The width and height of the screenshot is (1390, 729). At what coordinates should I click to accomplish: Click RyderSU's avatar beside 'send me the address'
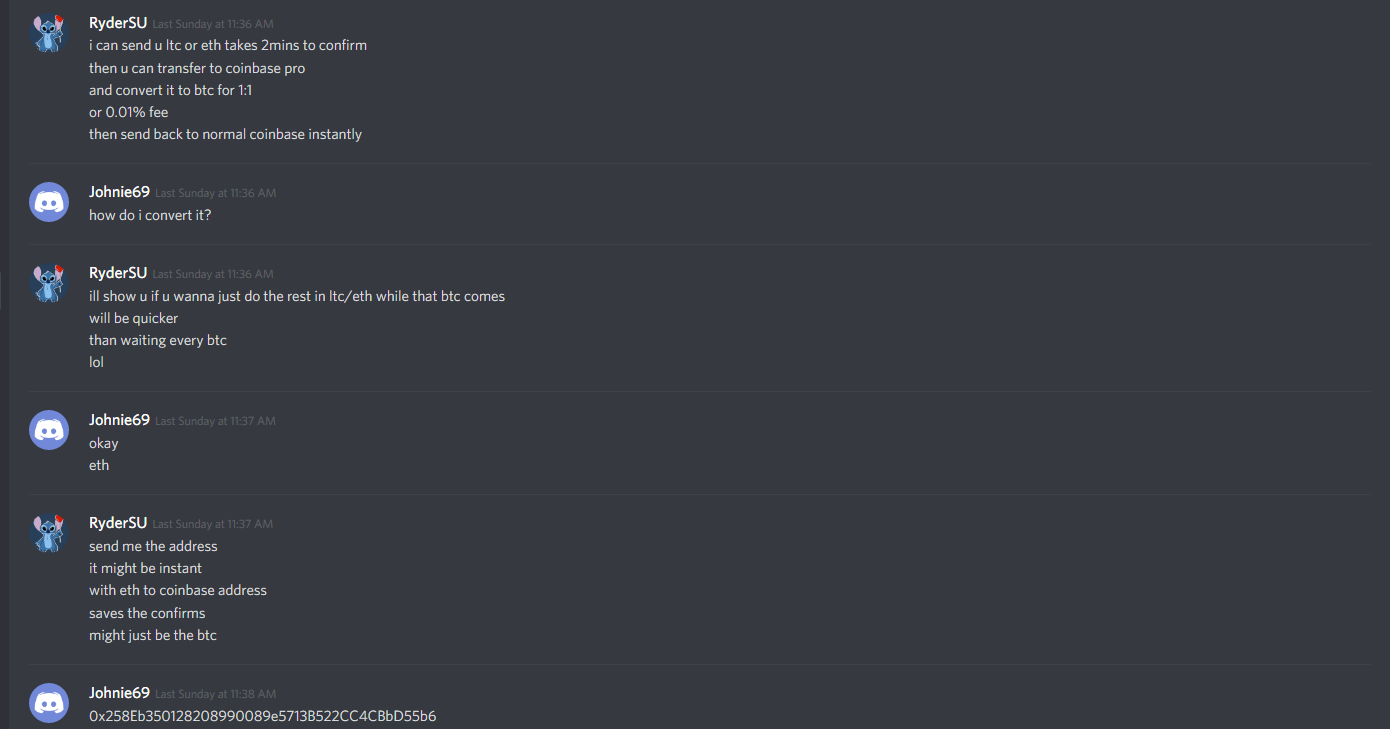click(x=49, y=533)
